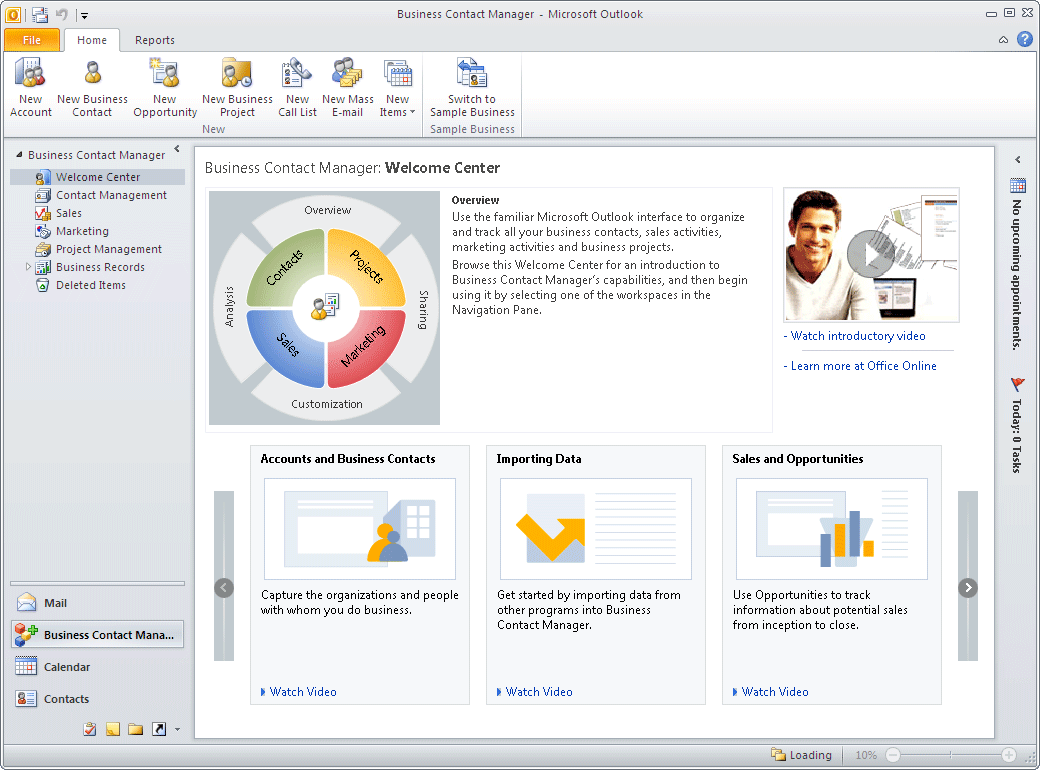
Task: Switch to Sample Business database
Action: (472, 88)
